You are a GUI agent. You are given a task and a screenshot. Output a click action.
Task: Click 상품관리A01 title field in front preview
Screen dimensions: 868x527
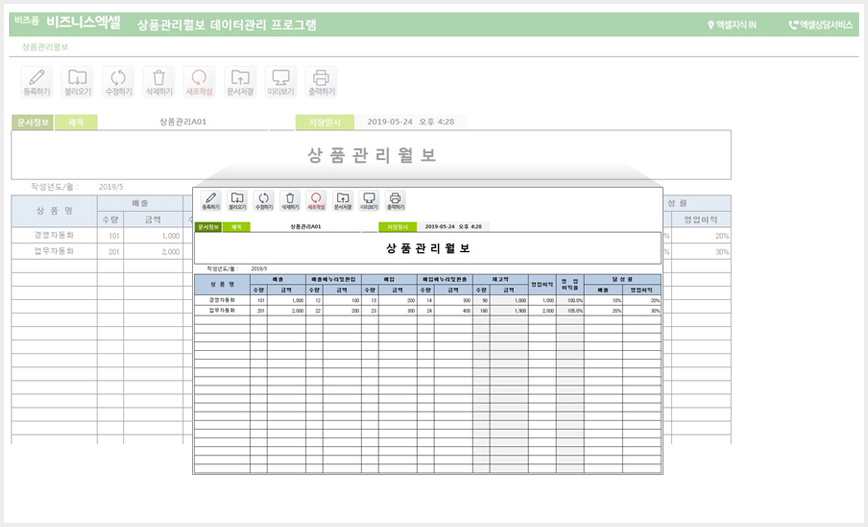coord(306,227)
